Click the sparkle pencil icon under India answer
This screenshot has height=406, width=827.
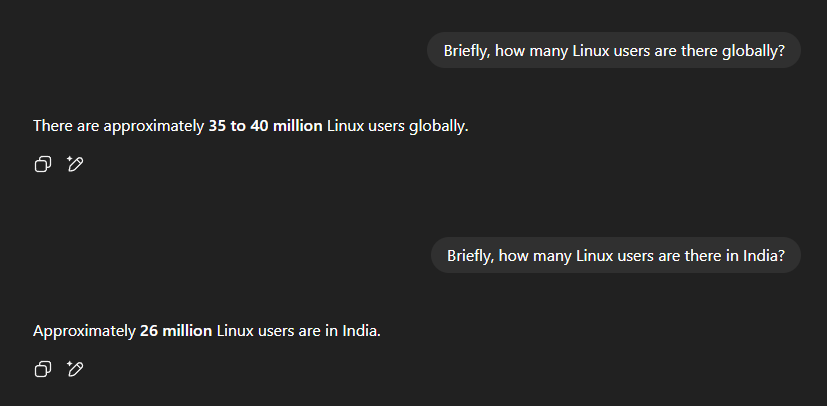pos(74,369)
